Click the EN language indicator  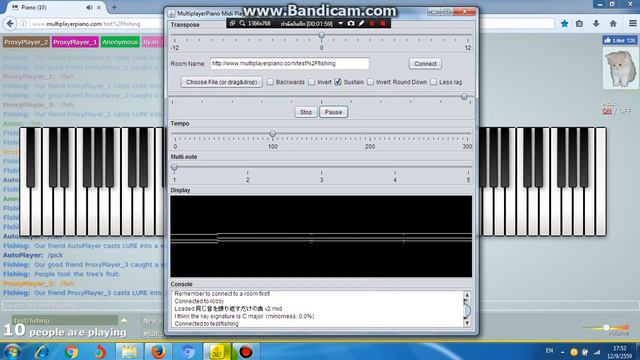coord(549,351)
